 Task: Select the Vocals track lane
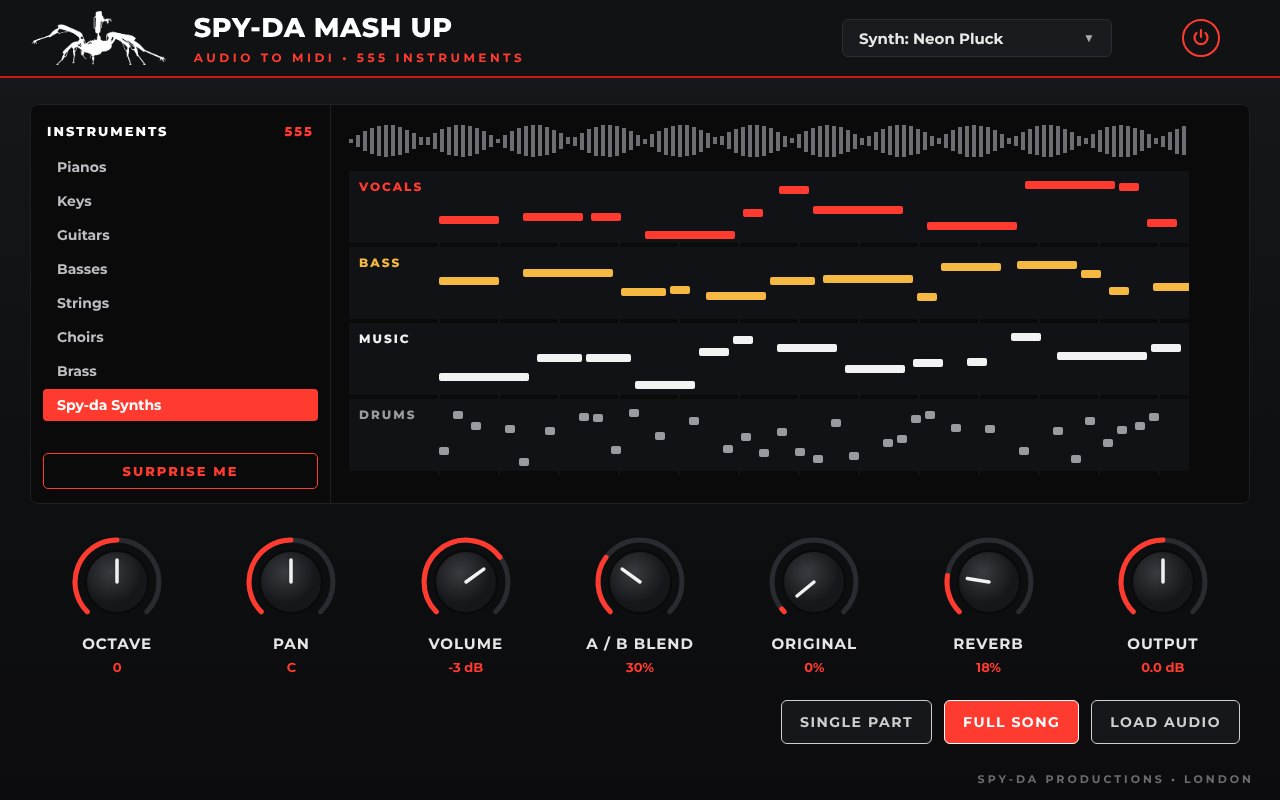(x=769, y=207)
